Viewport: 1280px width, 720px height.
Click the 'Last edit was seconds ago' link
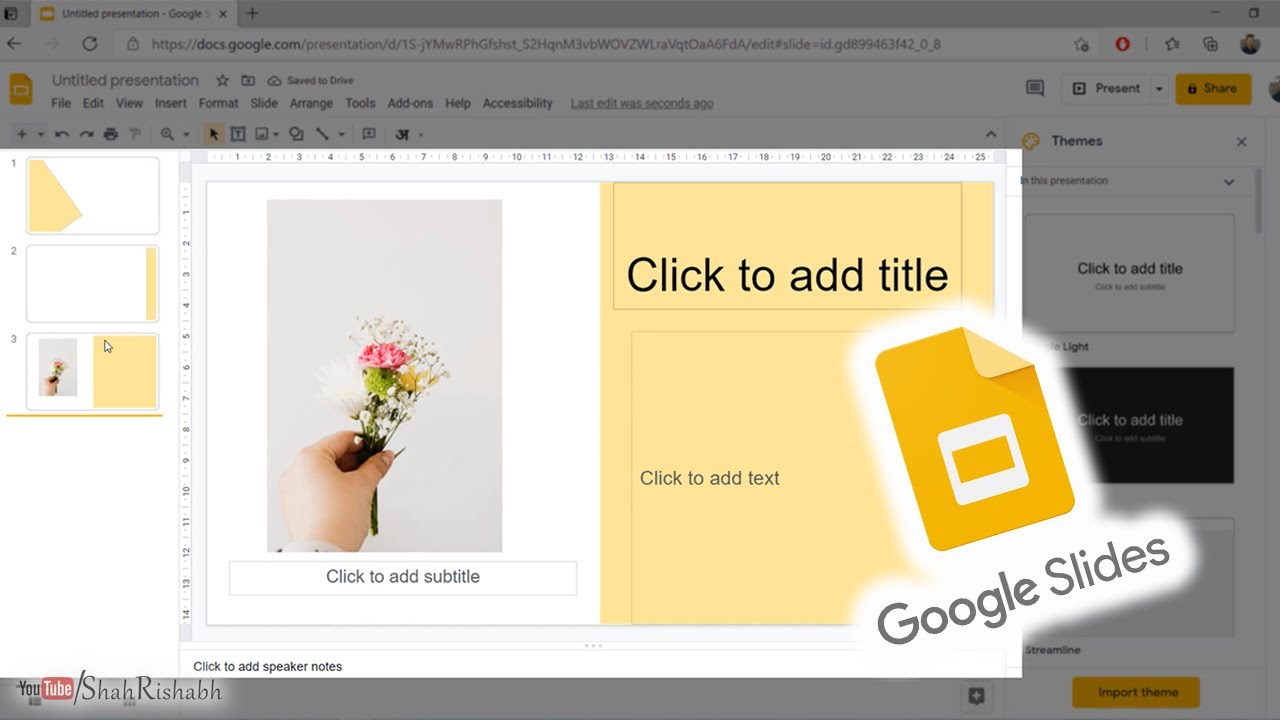pyautogui.click(x=642, y=103)
